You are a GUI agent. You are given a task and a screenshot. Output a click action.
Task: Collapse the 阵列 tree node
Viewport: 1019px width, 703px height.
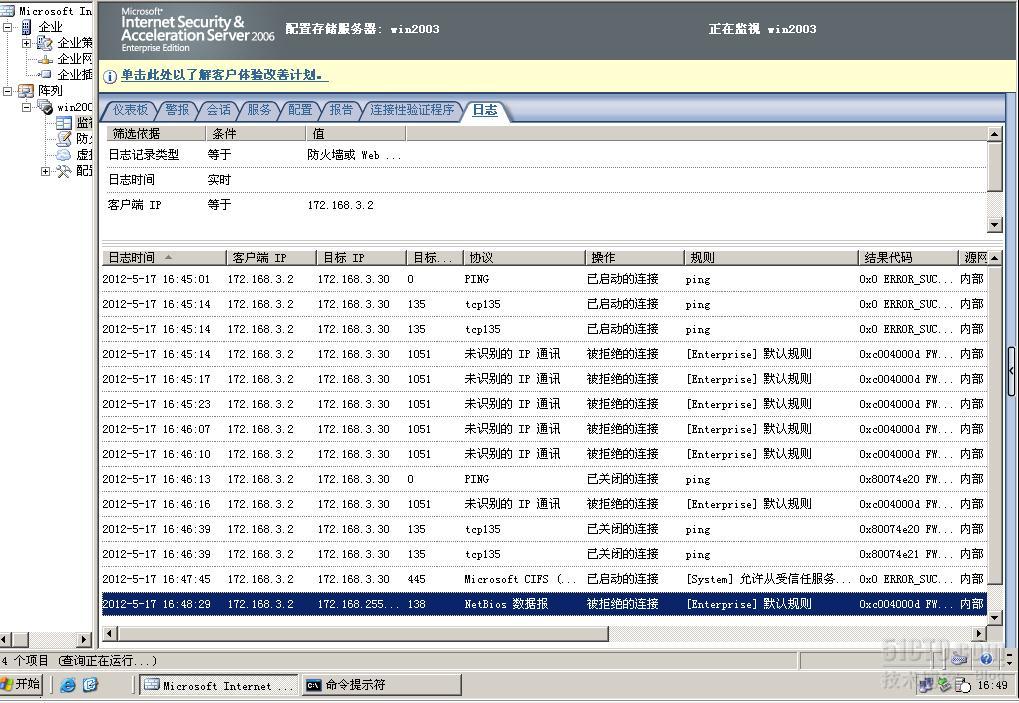point(8,91)
